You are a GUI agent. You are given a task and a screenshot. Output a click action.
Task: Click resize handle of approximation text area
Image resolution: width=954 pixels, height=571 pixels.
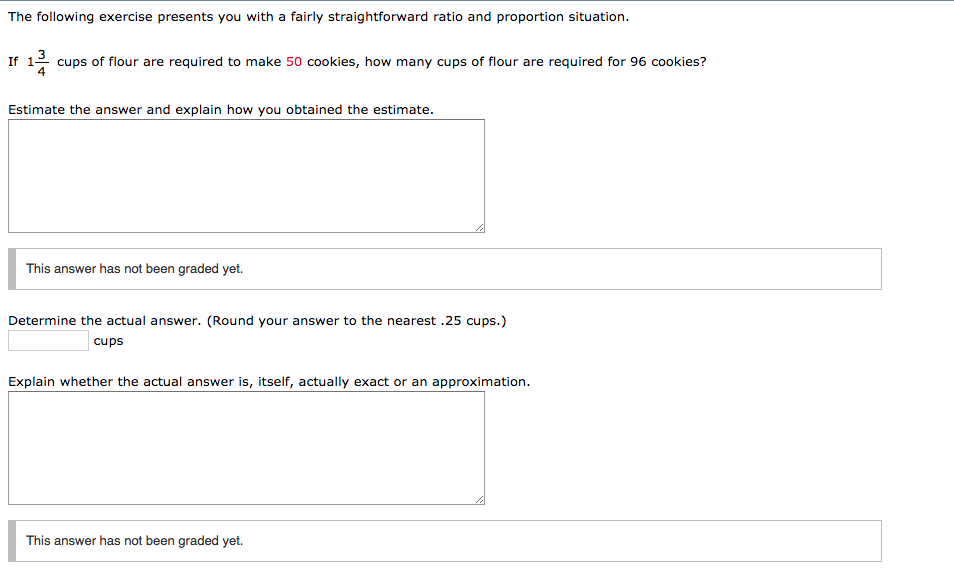(479, 500)
